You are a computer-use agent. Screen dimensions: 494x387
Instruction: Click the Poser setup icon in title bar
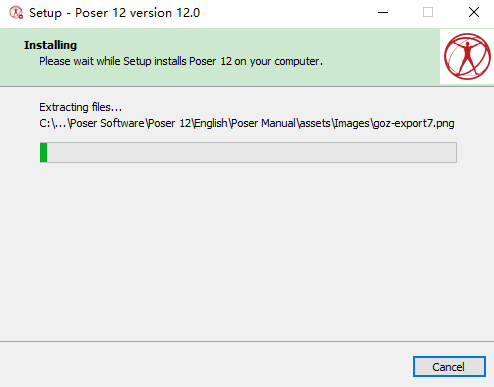click(x=16, y=13)
